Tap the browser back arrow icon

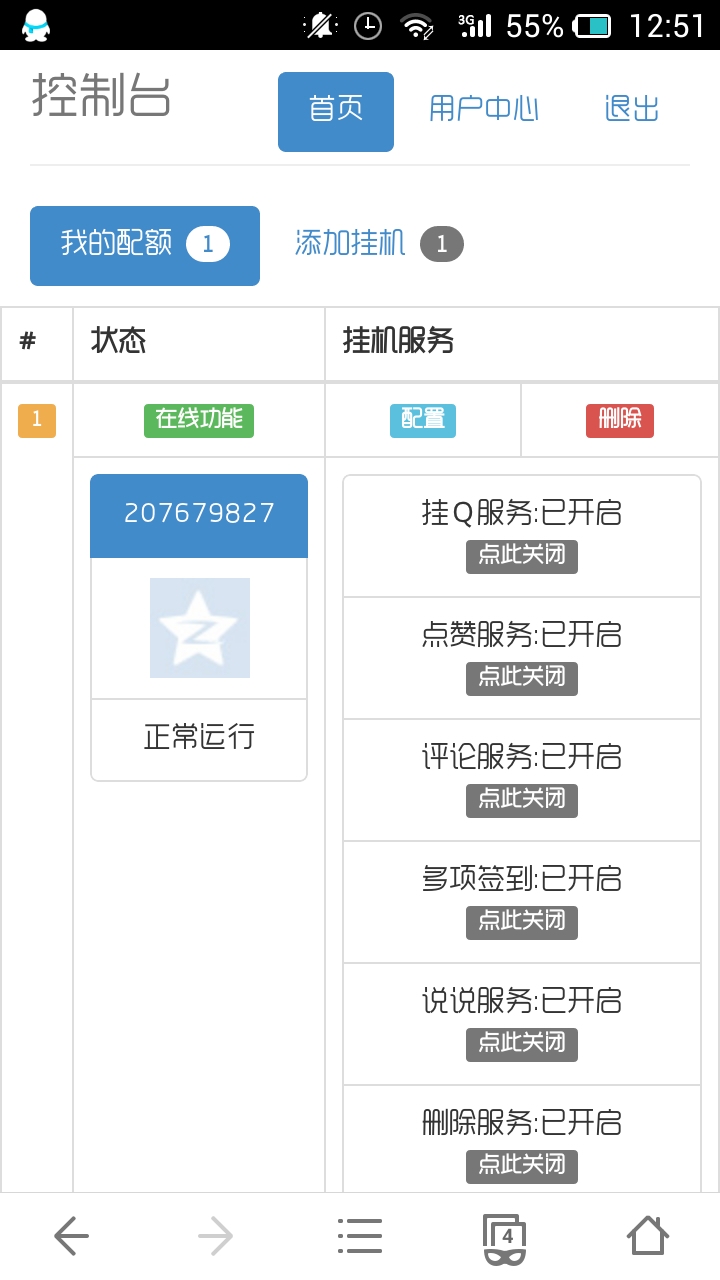click(71, 1237)
